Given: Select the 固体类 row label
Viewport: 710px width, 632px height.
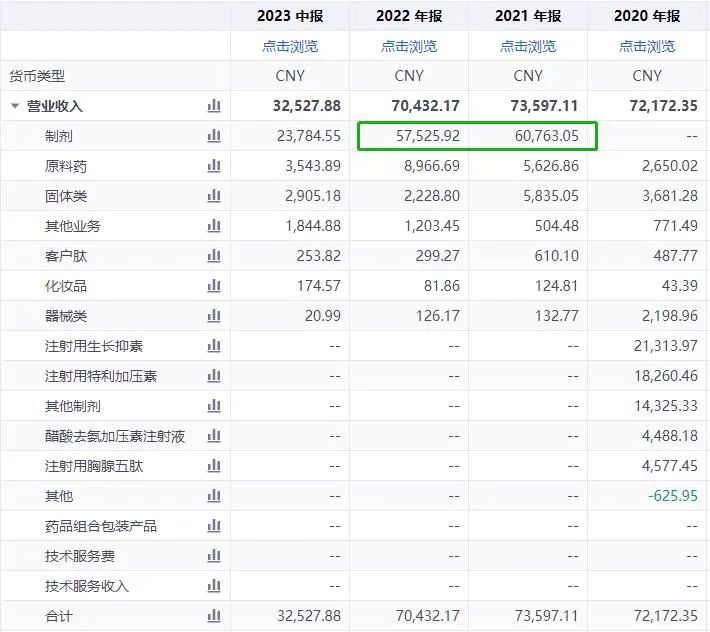Looking at the screenshot, I should point(66,196).
